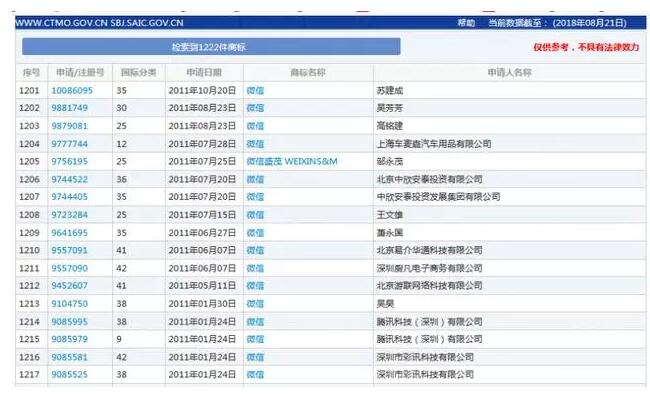The width and height of the screenshot is (650, 401).
Task: Select the date cell 2011年06月27日
Action: [202, 233]
